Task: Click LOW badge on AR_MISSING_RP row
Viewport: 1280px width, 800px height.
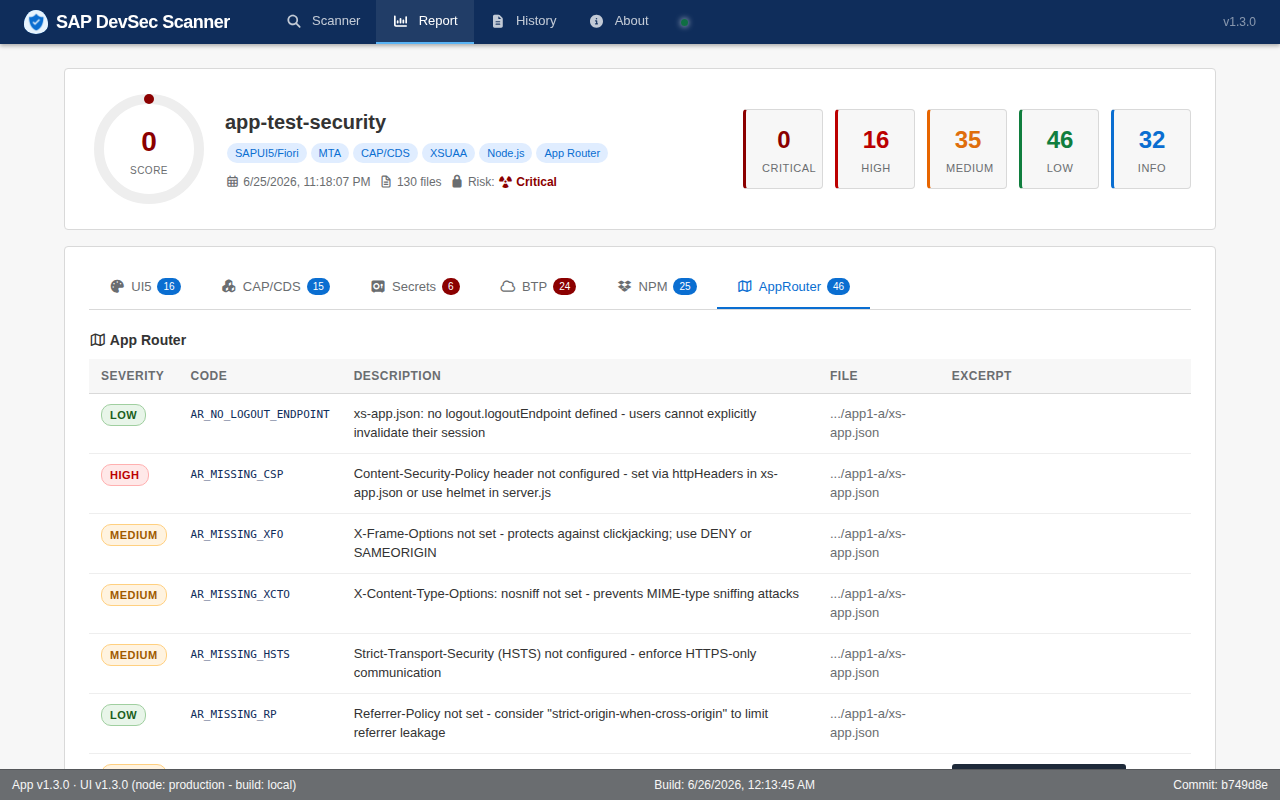Action: (x=123, y=714)
